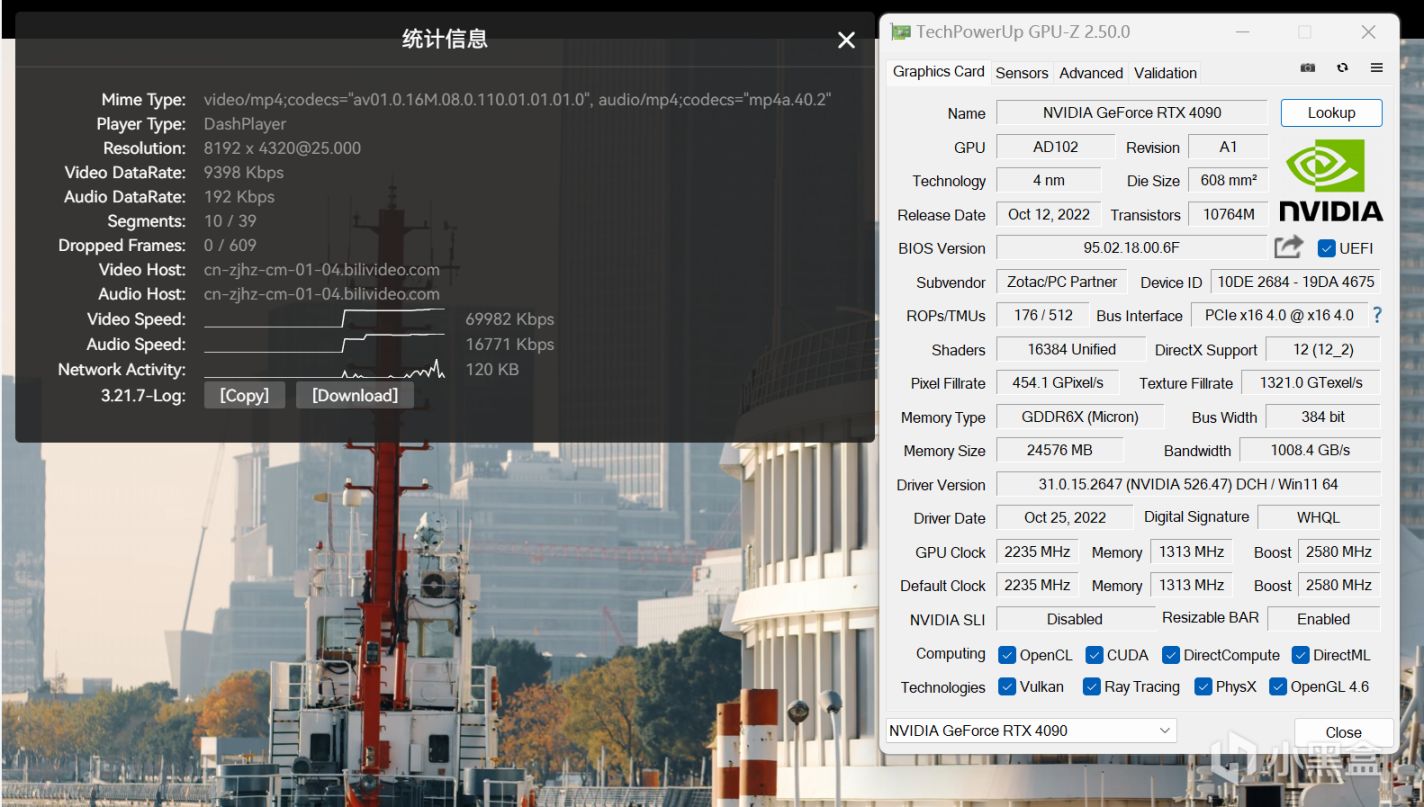
Task: Click the Texture Fillrate field 1321.0 GTexel/s
Action: [1311, 383]
